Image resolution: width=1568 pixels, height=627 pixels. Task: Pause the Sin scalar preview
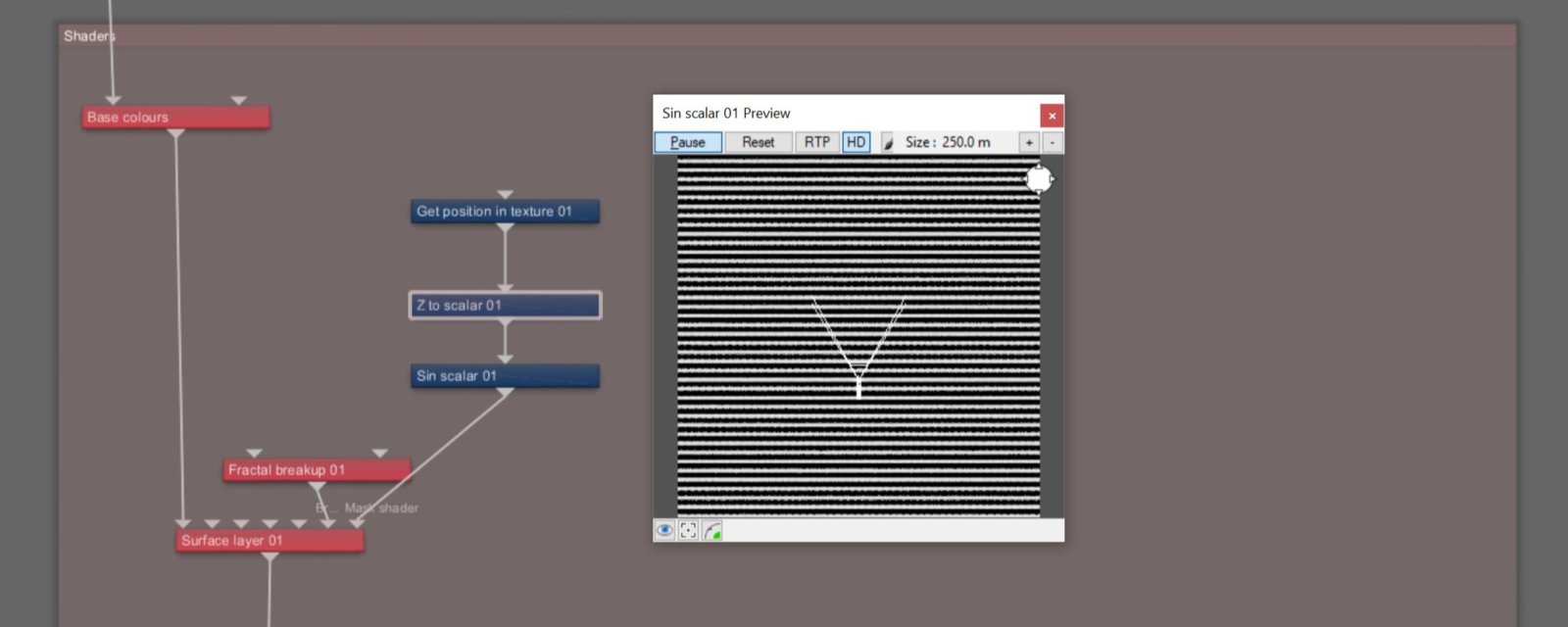[688, 142]
